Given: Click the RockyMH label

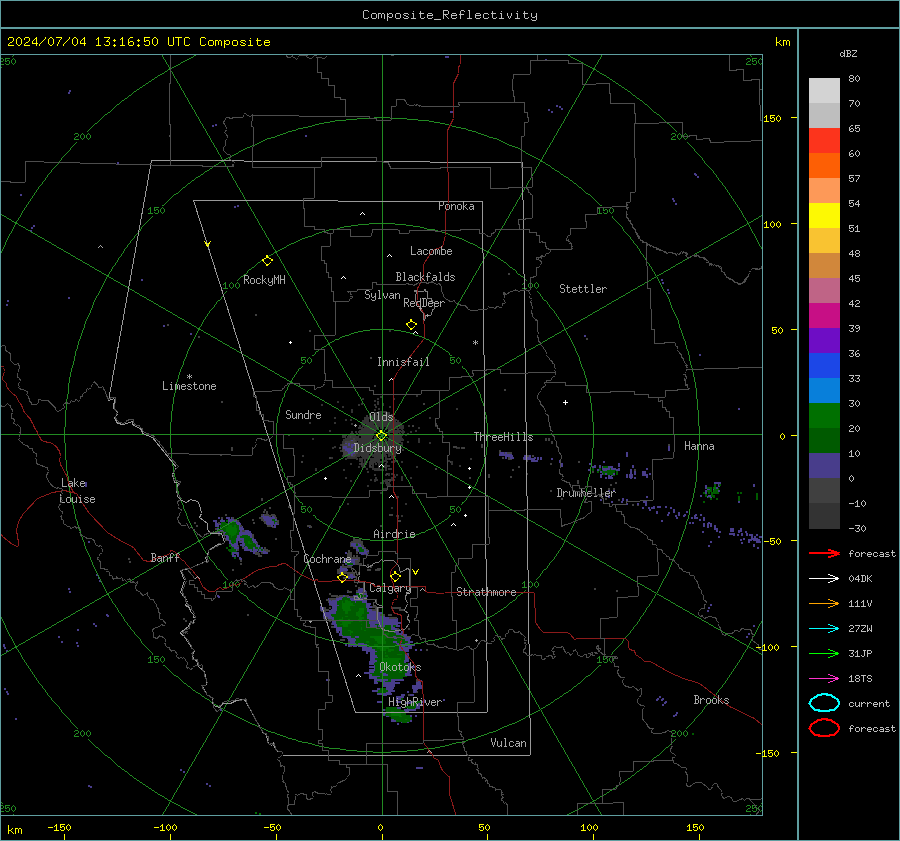Looking at the screenshot, I should (264, 280).
